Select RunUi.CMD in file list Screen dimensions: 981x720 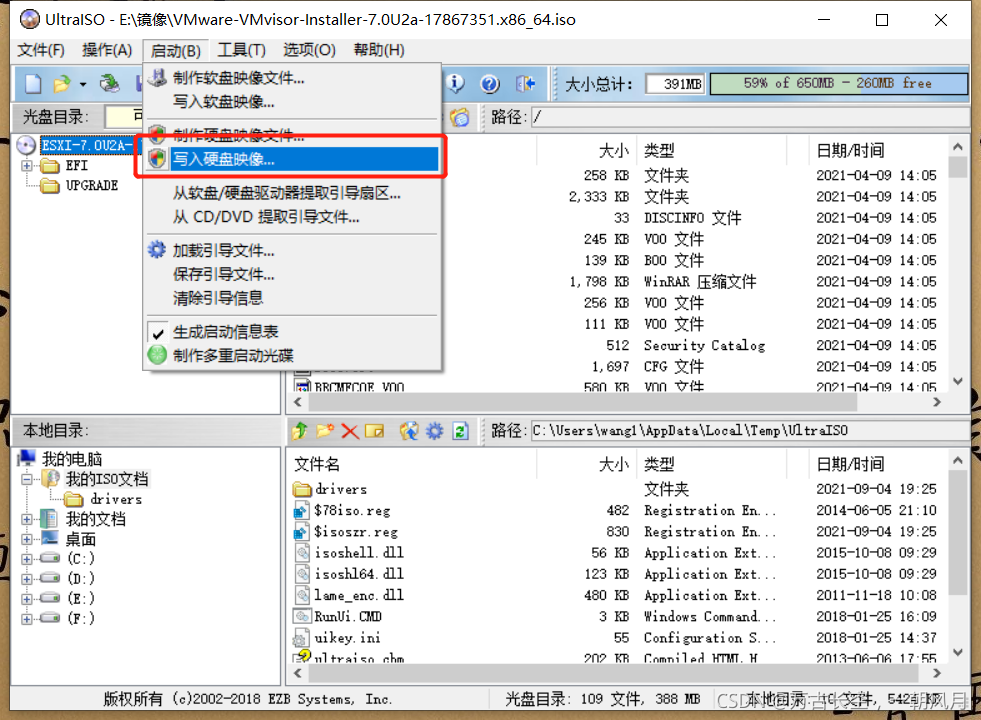pos(348,617)
